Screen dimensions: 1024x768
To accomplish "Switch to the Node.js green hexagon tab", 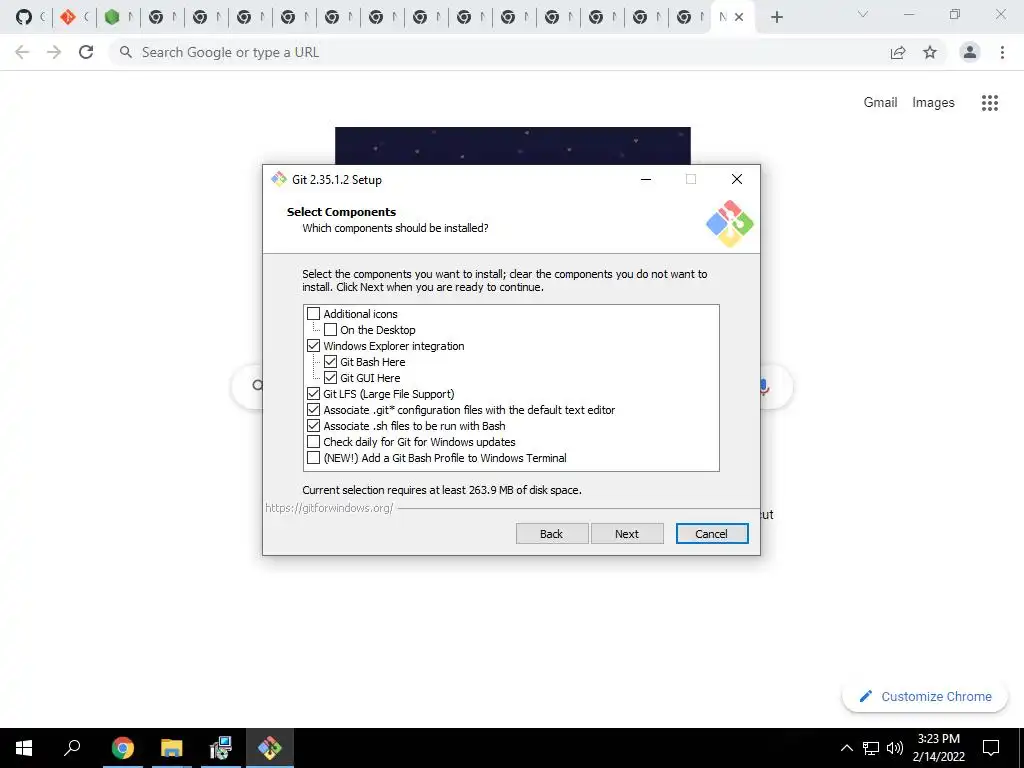I will click(112, 17).
